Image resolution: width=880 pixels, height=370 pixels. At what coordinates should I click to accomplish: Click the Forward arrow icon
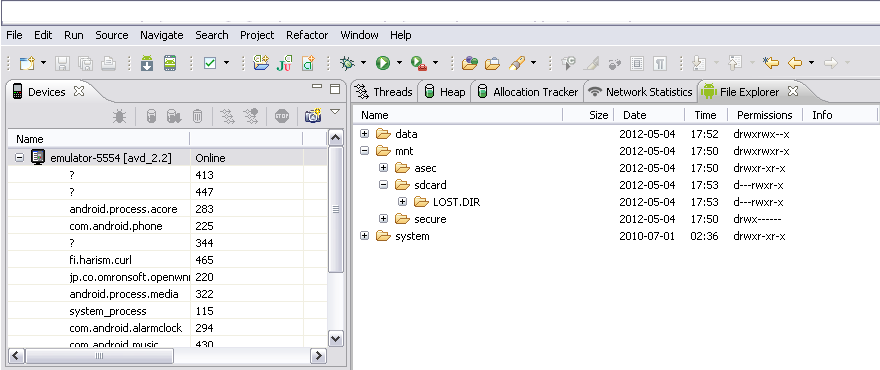coord(831,63)
